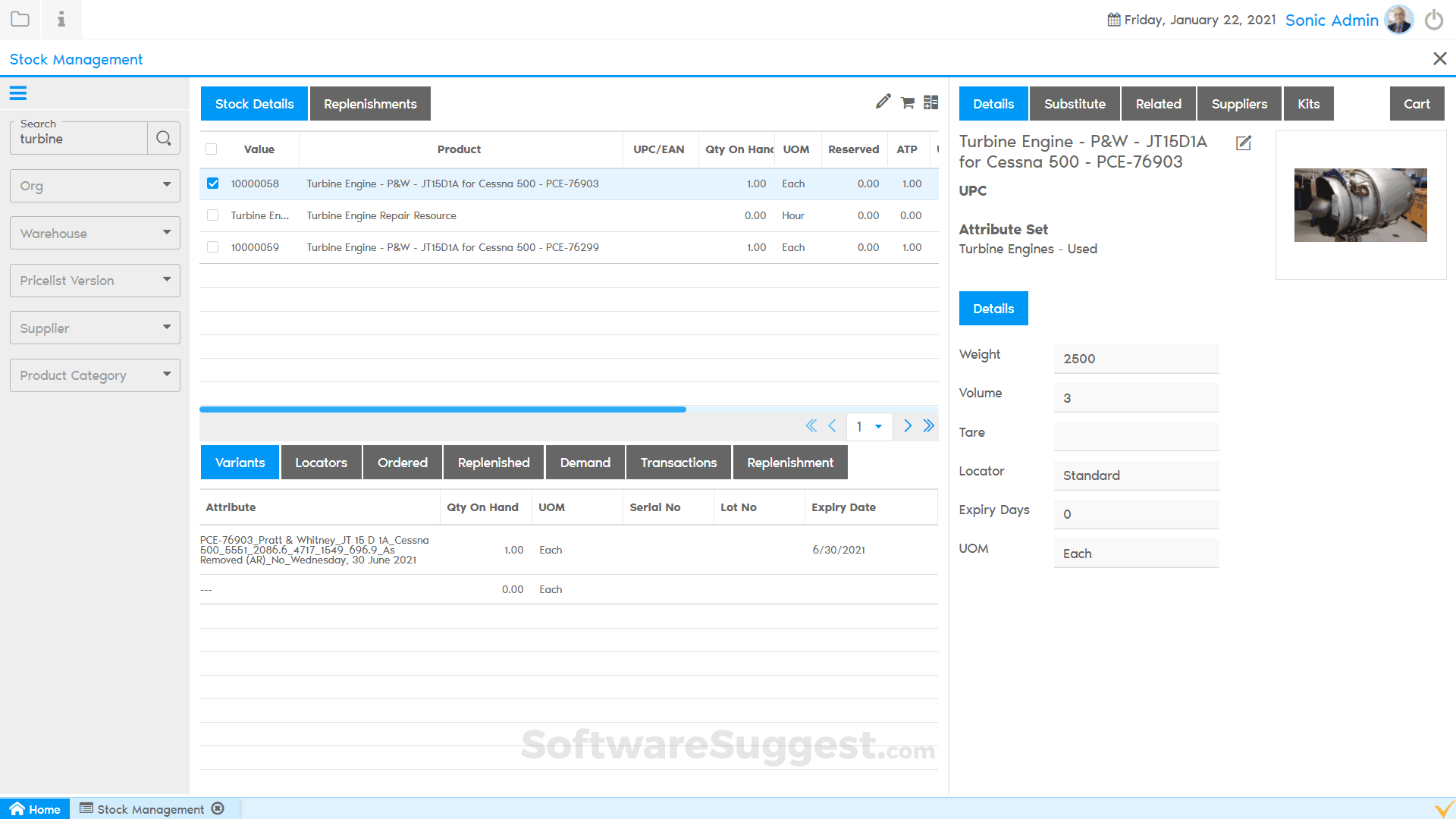Screen dimensions: 1456x819
Task: Click the search magnifier icon
Action: click(x=163, y=138)
